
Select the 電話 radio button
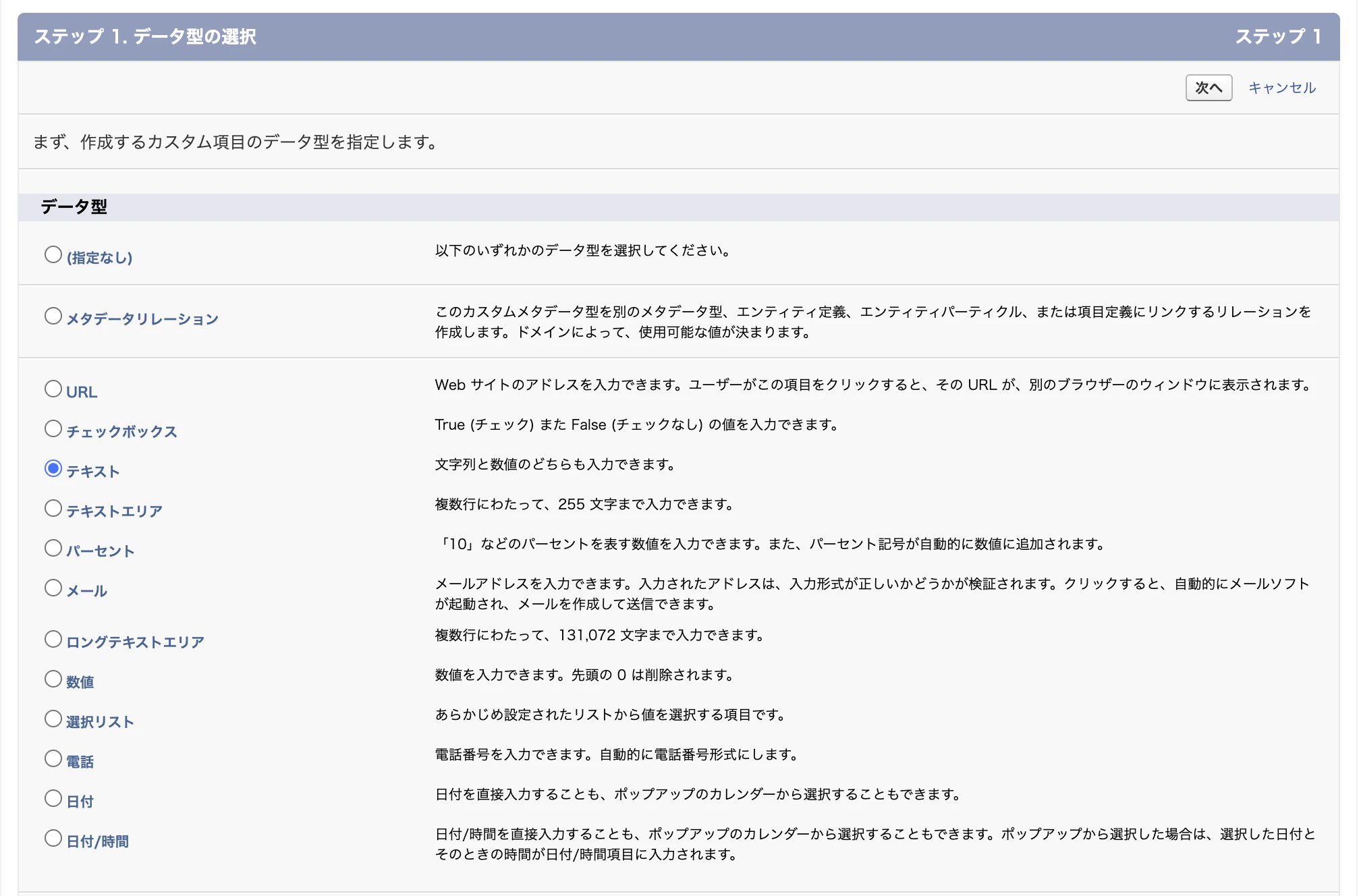click(x=53, y=758)
